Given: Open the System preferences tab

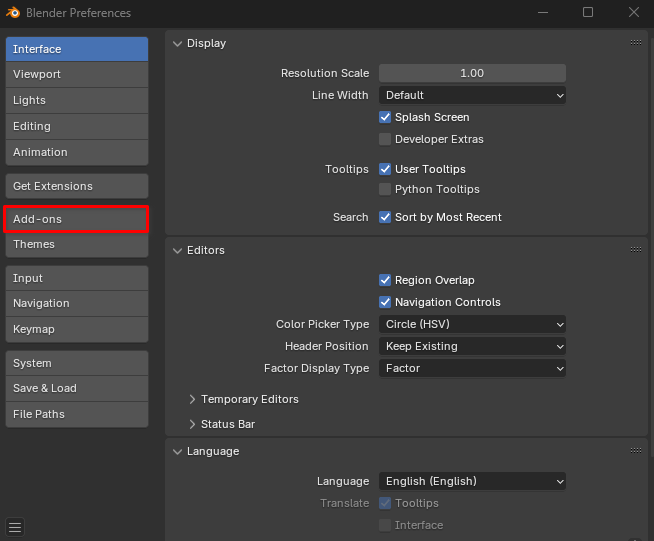Looking at the screenshot, I should [x=77, y=363].
